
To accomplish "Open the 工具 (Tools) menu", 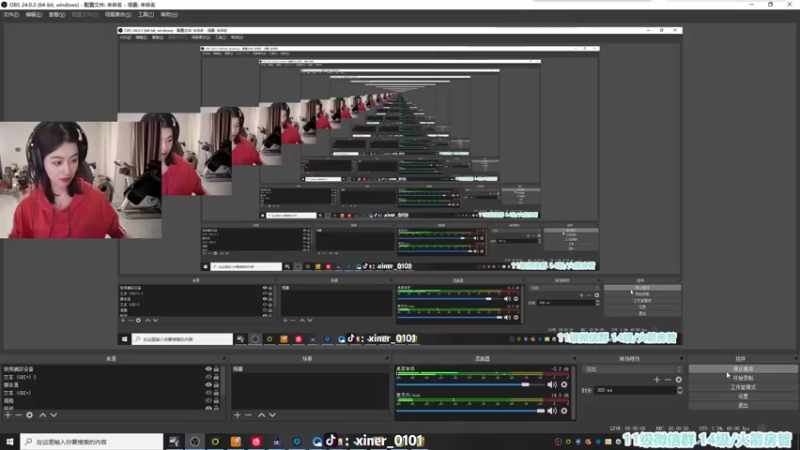I will point(145,15).
